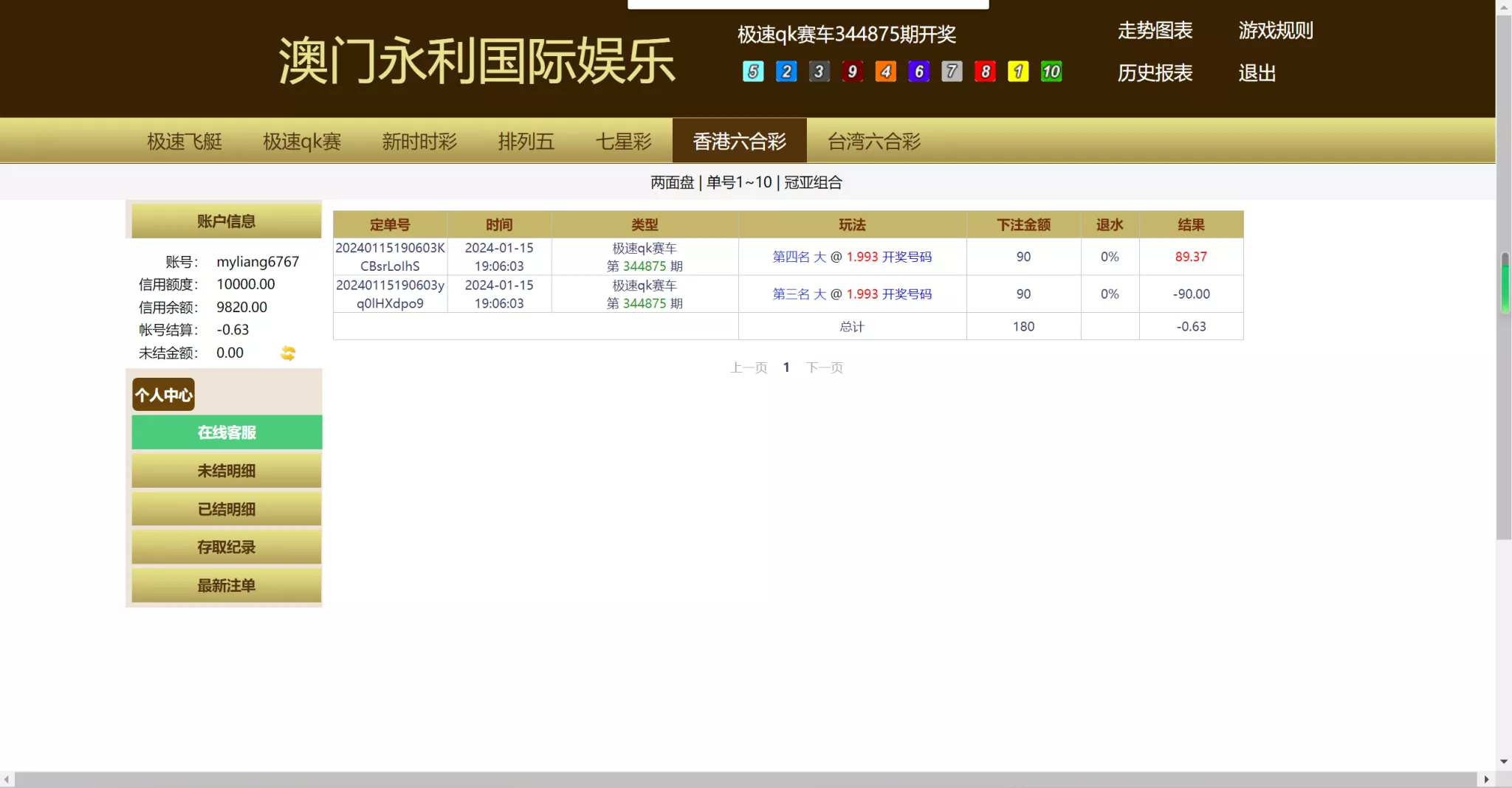This screenshot has width=1512, height=788.
Task: Open the 历史报表 history report
Action: click(1154, 73)
